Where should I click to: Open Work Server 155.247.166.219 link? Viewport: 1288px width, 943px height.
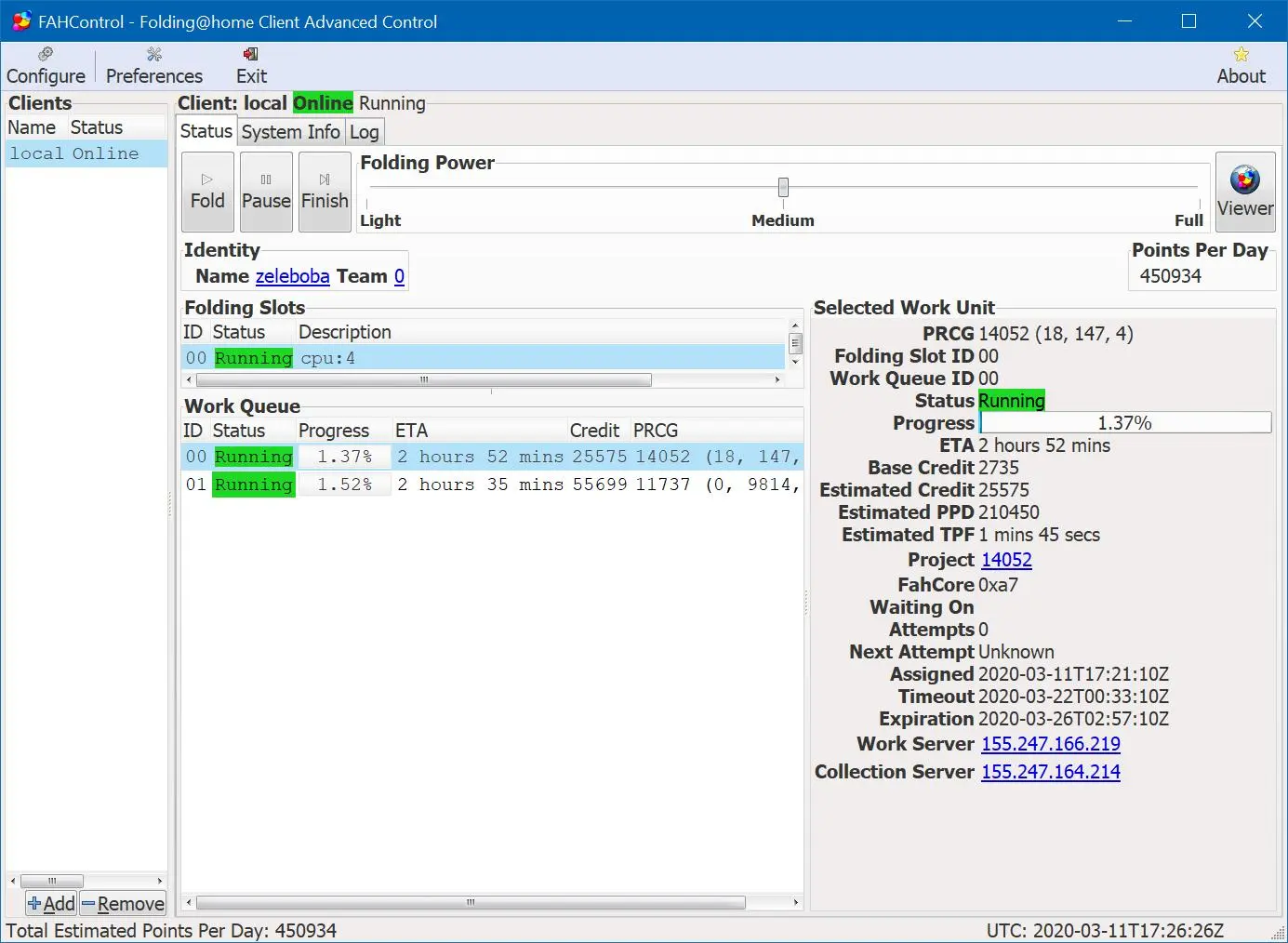pos(1051,744)
